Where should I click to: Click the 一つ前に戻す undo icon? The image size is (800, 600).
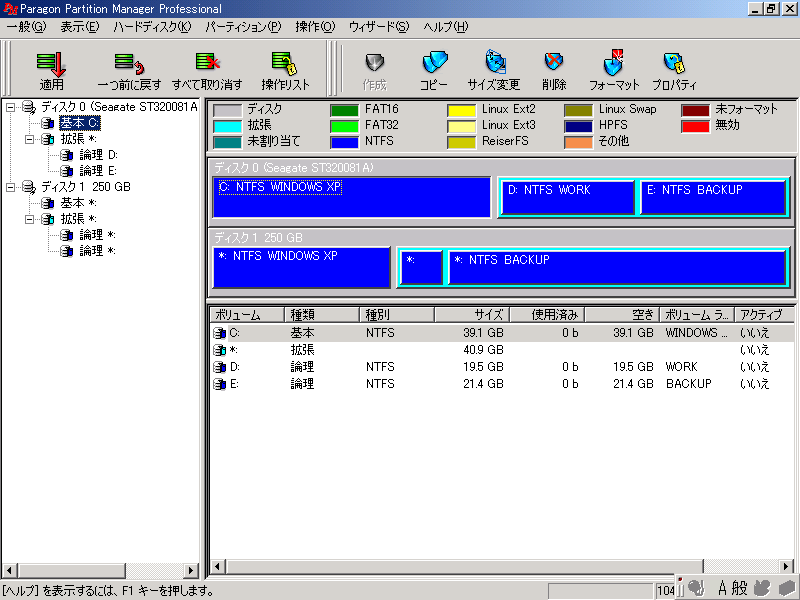[x=129, y=64]
